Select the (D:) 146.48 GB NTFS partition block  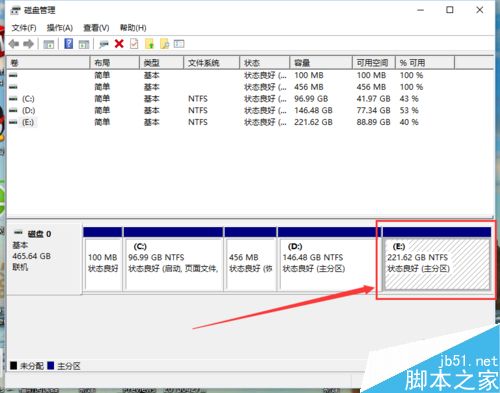329,259
